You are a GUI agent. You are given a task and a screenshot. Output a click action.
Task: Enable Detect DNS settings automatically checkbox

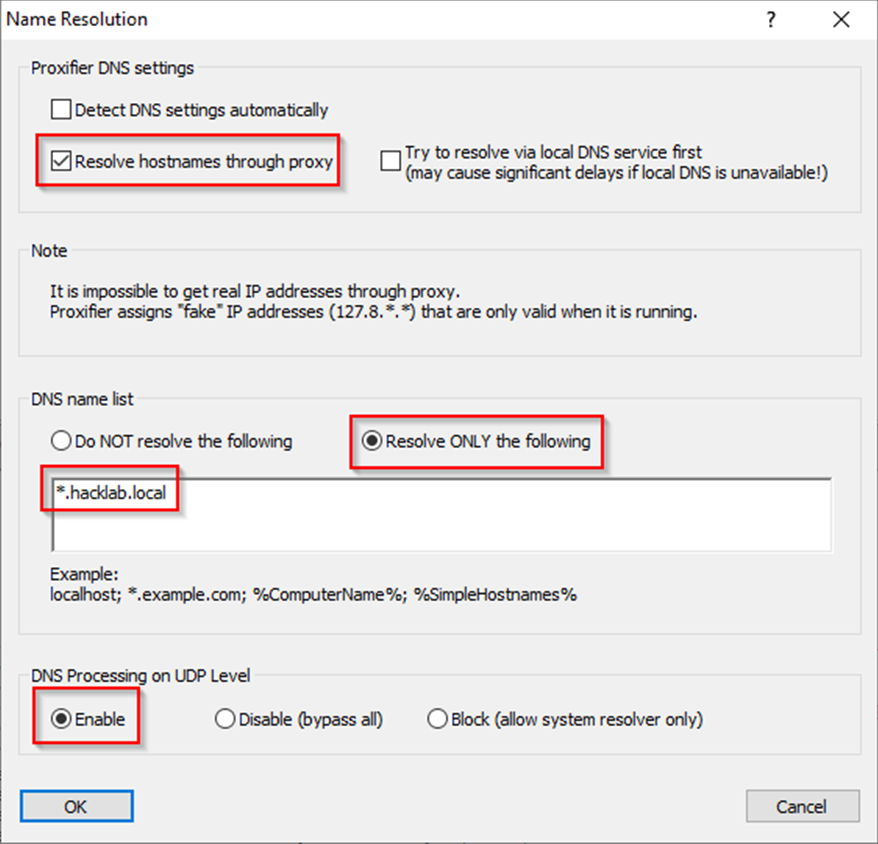[61, 109]
